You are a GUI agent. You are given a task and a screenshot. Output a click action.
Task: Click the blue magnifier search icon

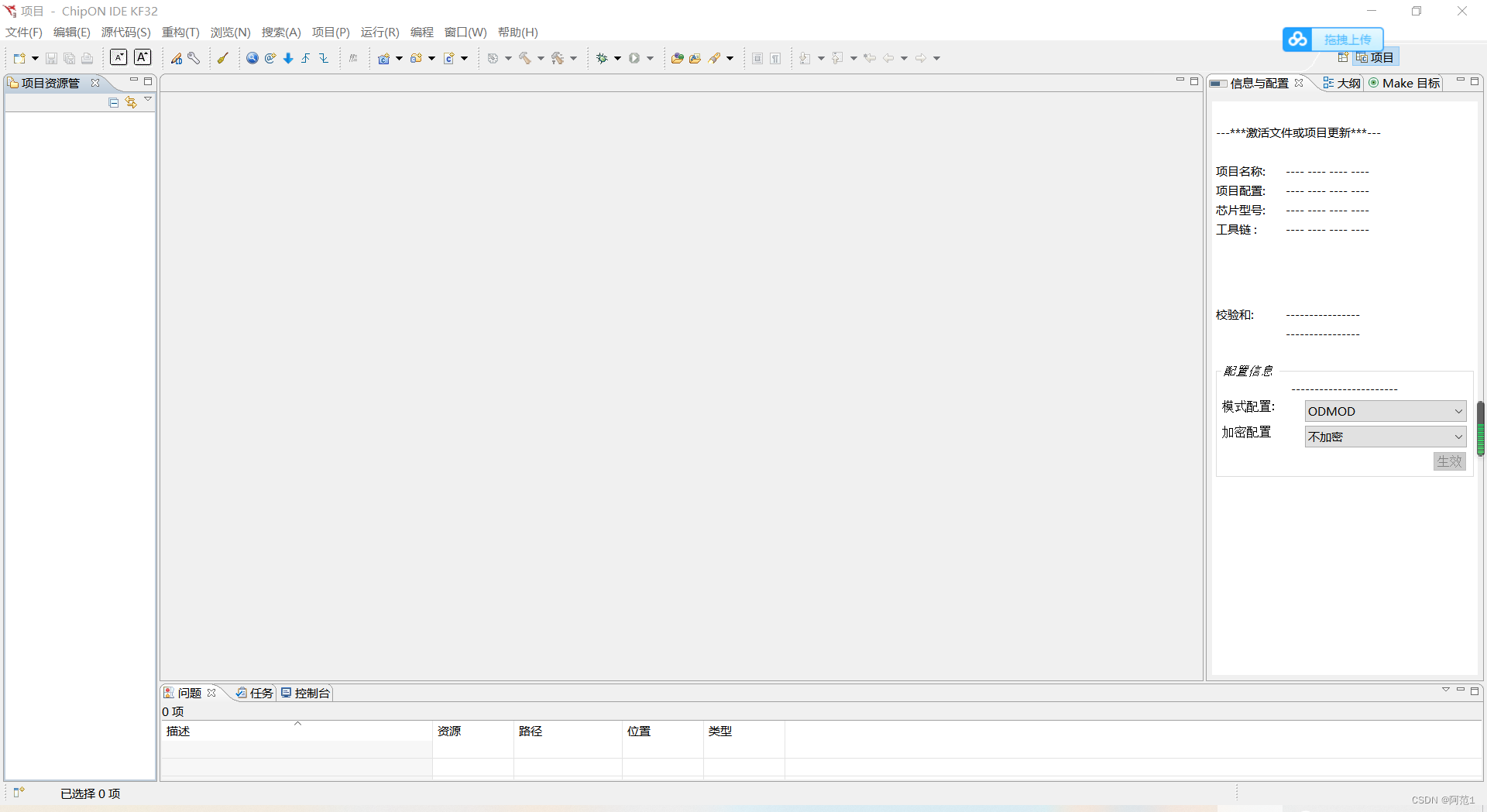point(252,58)
